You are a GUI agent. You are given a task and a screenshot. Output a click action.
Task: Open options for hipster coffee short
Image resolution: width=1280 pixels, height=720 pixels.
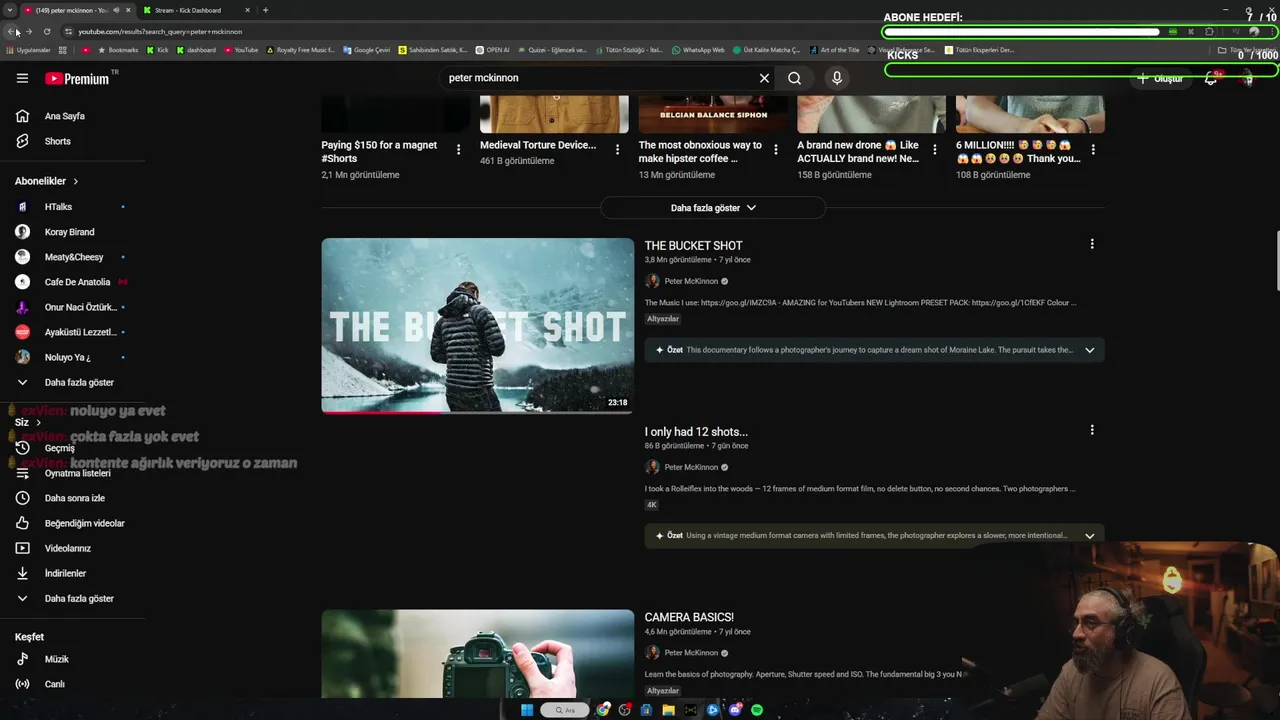(776, 150)
